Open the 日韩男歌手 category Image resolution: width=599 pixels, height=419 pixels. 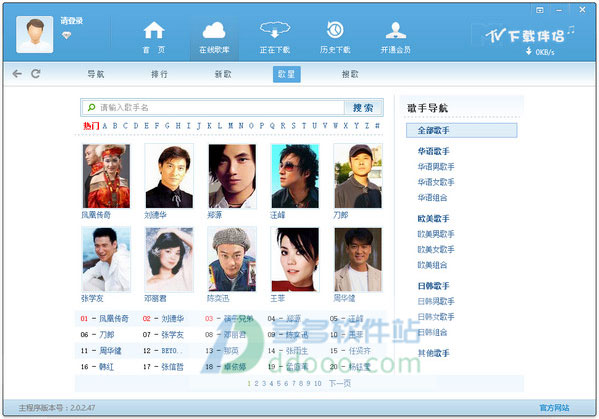coord(436,301)
